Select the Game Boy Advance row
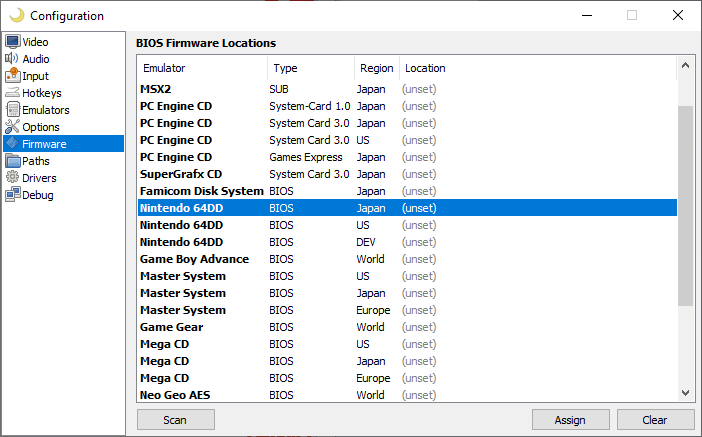Image resolution: width=702 pixels, height=437 pixels. click(x=407, y=259)
